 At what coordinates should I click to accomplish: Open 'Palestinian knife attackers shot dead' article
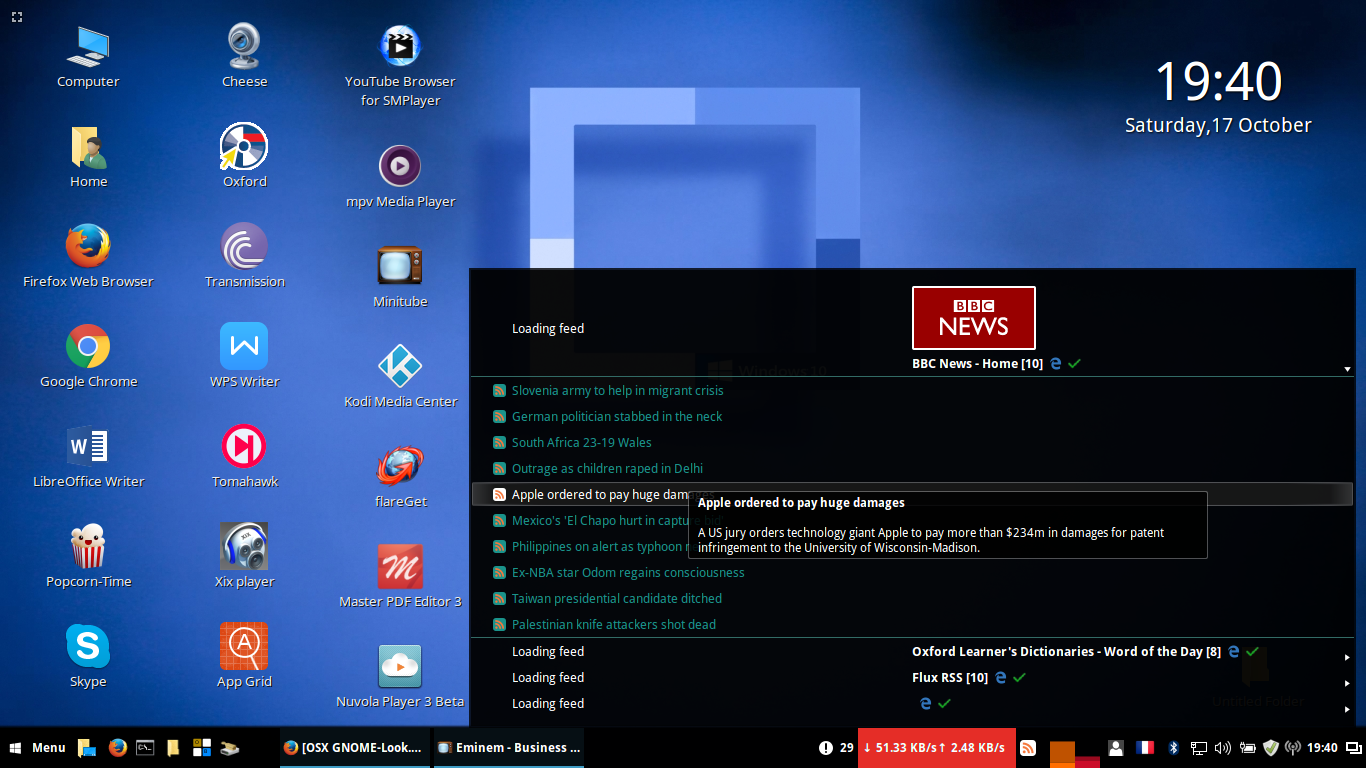614,625
